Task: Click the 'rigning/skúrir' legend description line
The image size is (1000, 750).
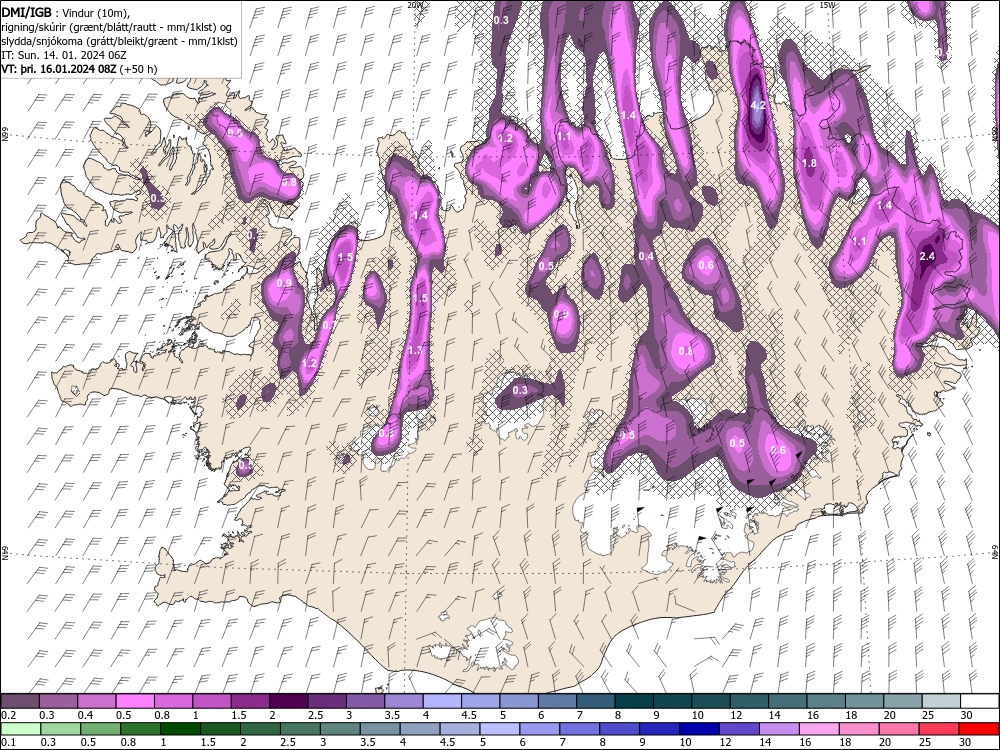Action: (117, 27)
